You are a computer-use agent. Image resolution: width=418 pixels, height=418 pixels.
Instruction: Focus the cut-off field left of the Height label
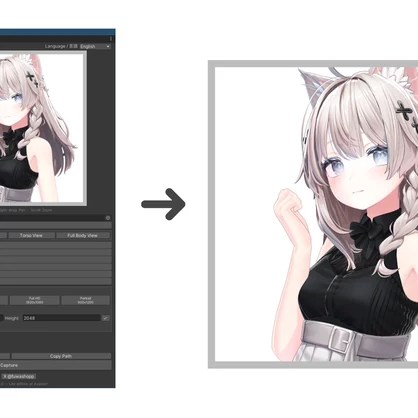pos(2,318)
